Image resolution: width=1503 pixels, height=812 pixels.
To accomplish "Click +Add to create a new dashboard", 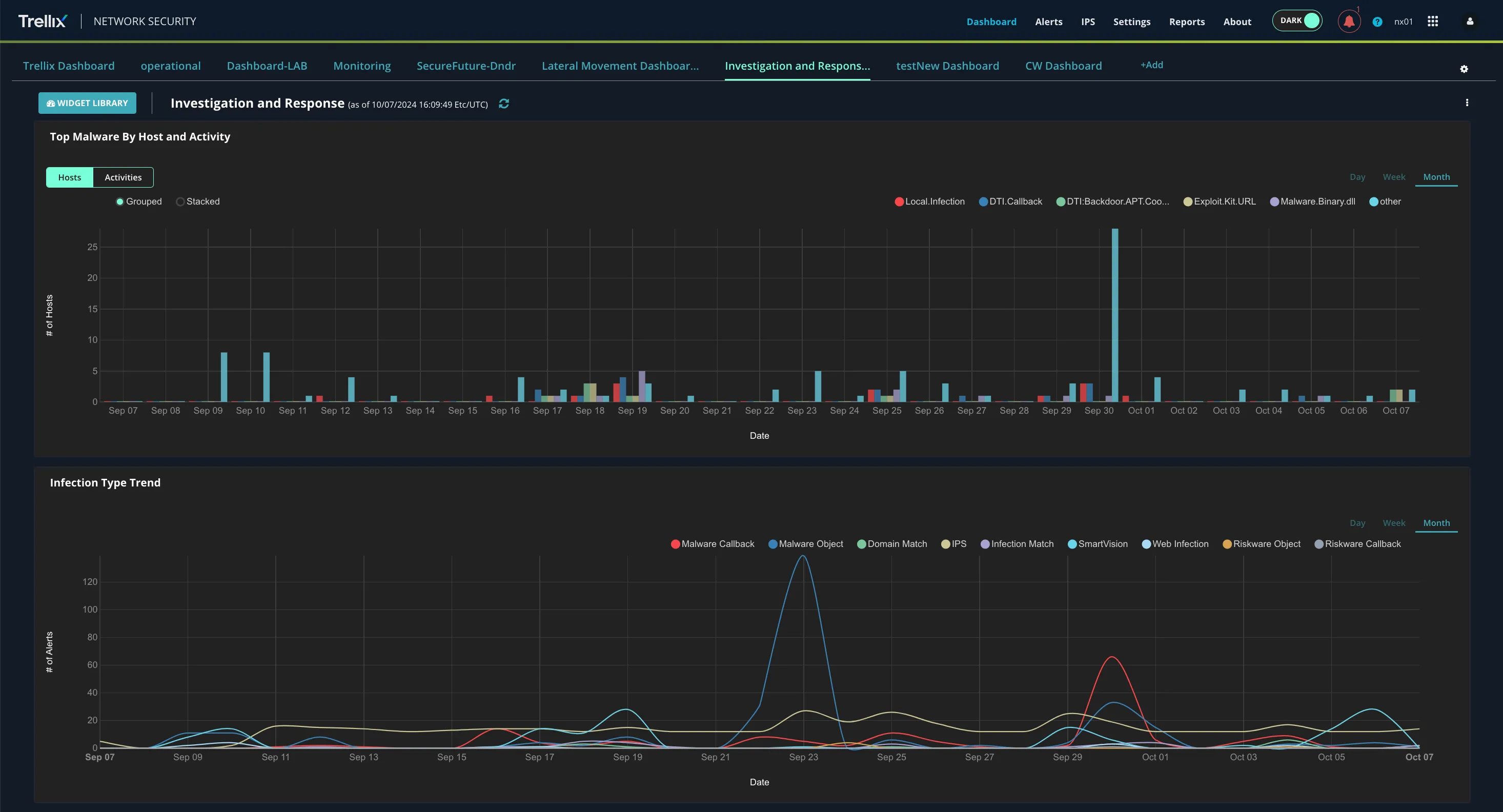I will (1151, 65).
